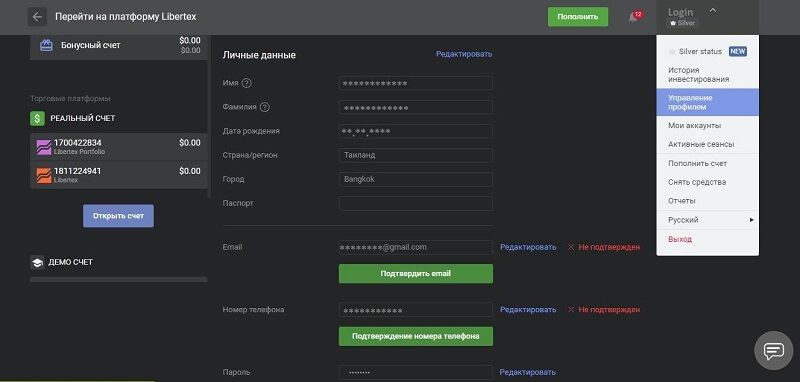Open Активные сеансы menu item
The width and height of the screenshot is (800, 382).
[708, 144]
